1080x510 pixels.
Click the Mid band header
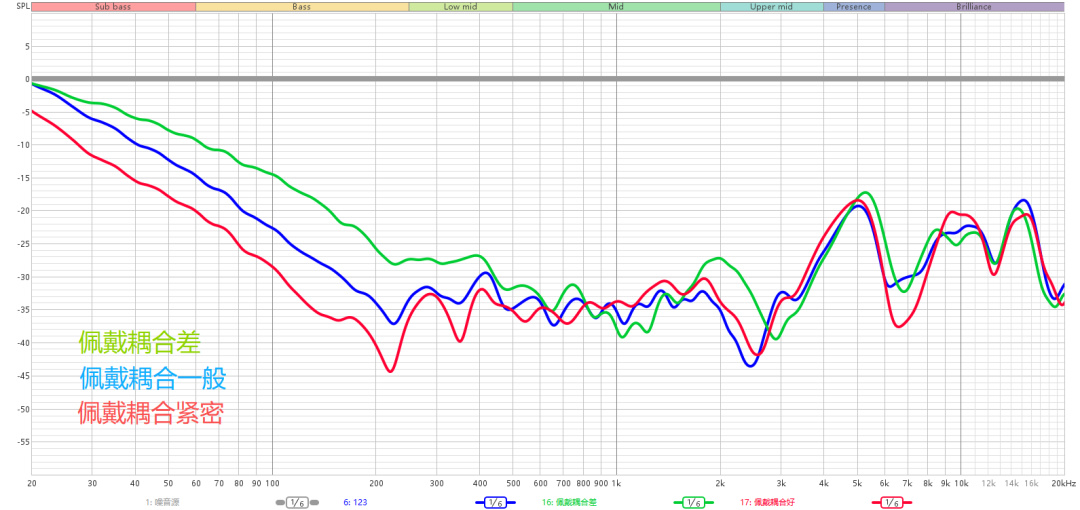point(616,7)
